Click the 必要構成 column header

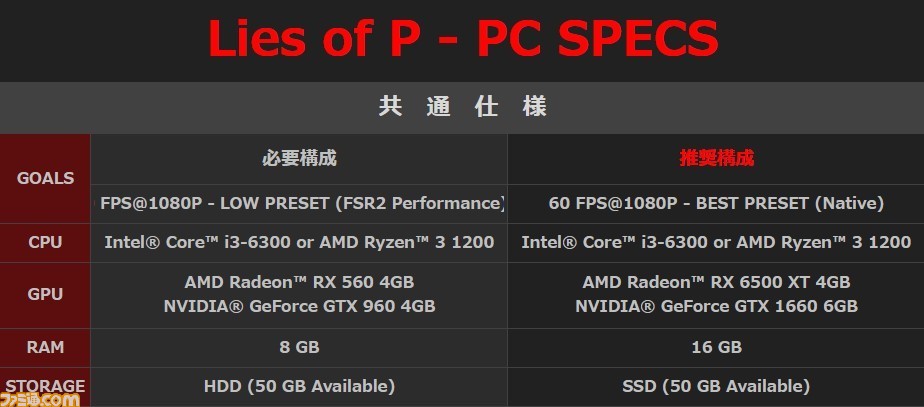(299, 159)
